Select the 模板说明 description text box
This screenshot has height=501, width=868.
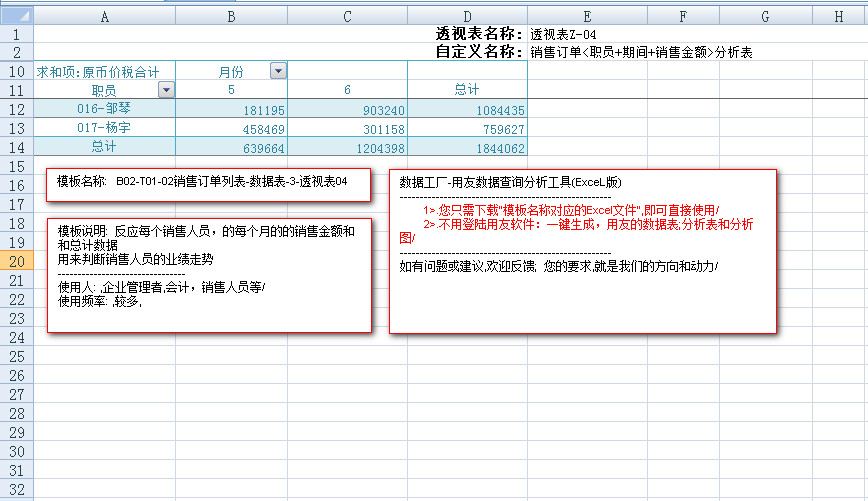point(209,274)
